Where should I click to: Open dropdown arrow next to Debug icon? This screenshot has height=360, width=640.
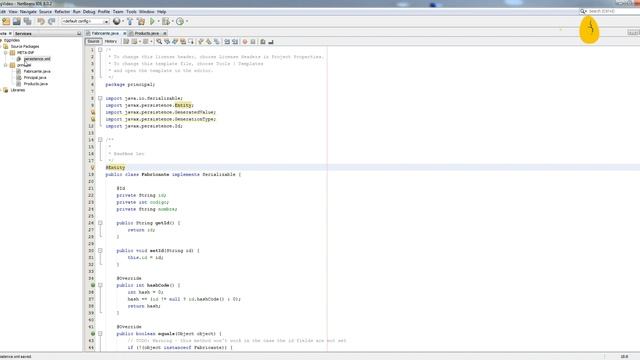(173, 21)
